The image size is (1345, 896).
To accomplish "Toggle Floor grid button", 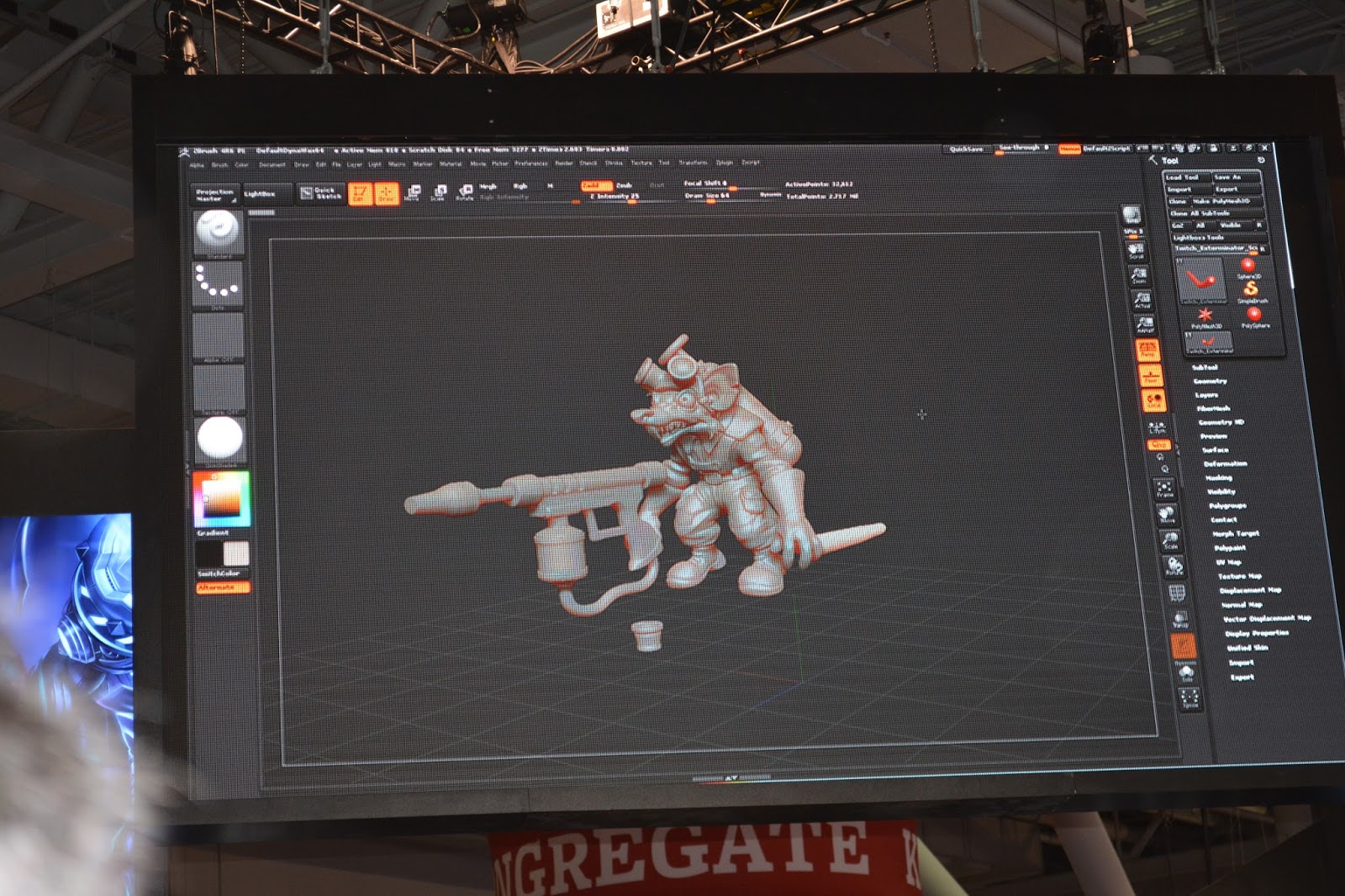I will 1151,377.
